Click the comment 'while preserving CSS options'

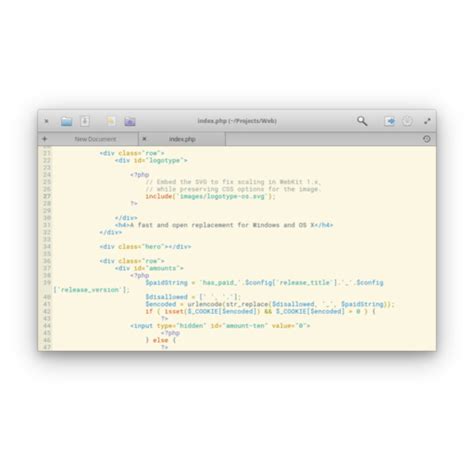[x=233, y=189]
